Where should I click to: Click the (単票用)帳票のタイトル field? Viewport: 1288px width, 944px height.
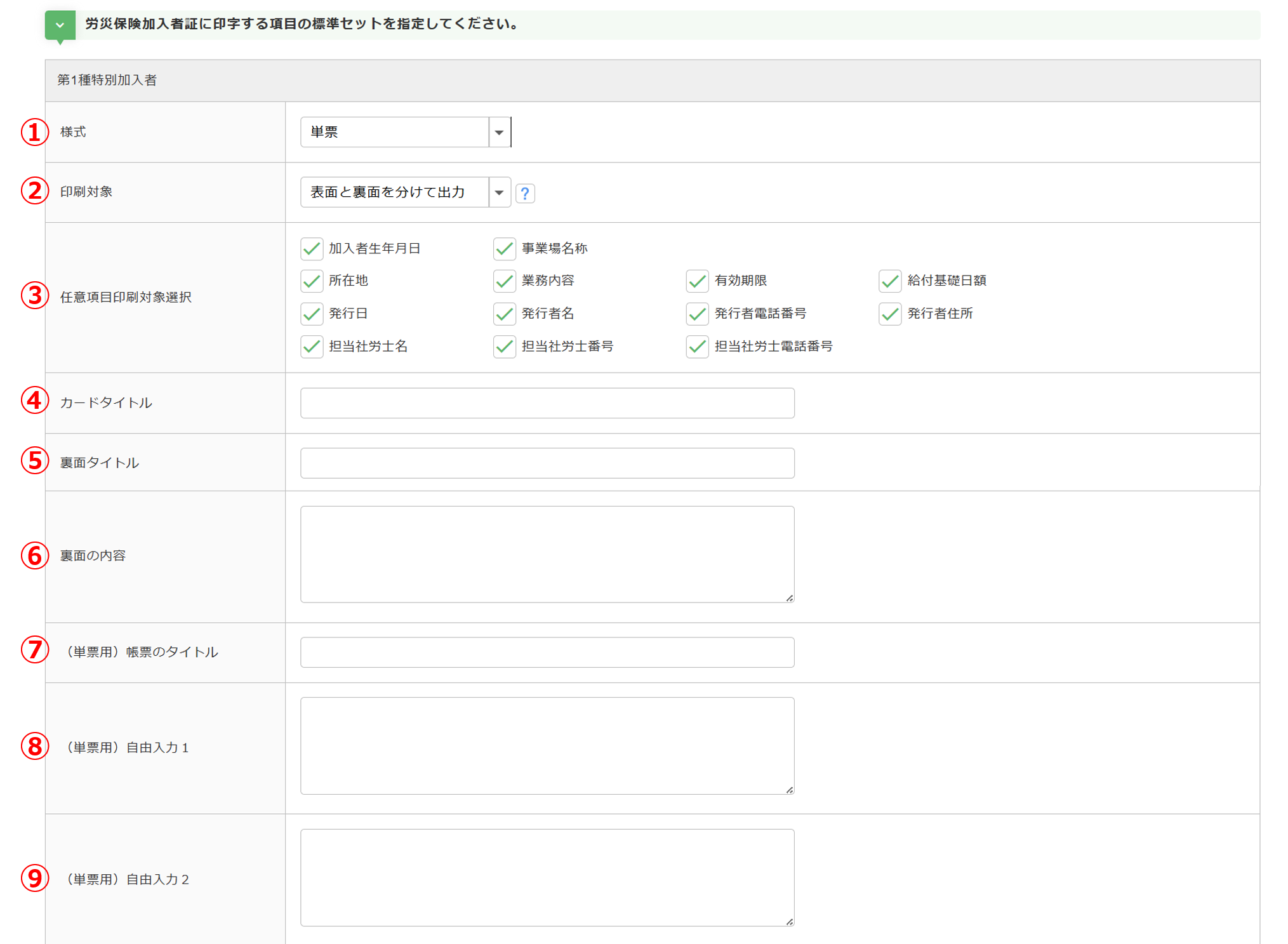(x=547, y=652)
